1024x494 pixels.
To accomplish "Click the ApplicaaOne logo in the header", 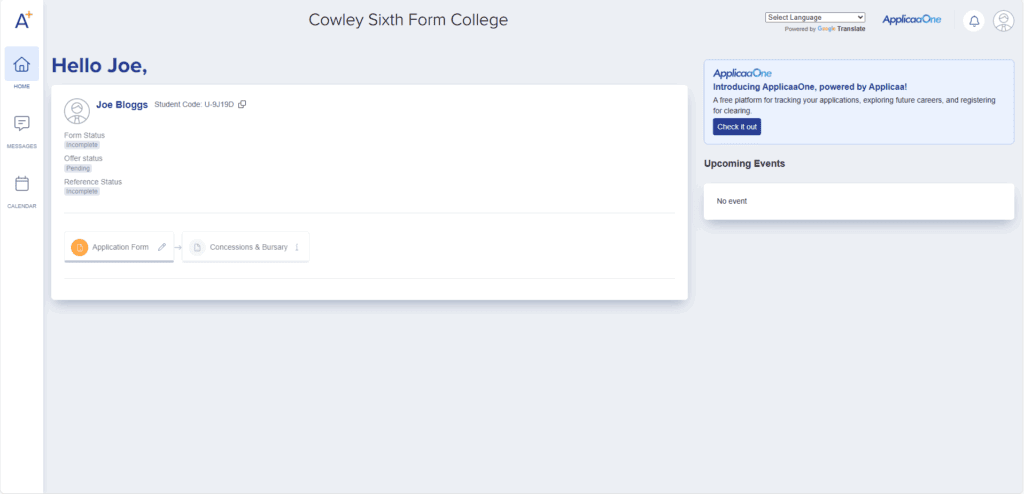I will click(910, 20).
